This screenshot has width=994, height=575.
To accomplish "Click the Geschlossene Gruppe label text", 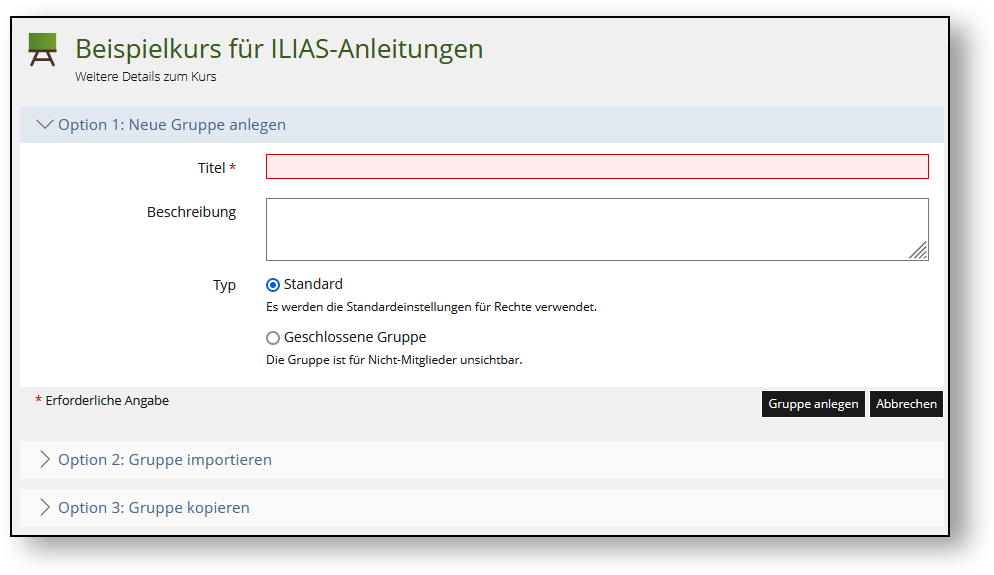I will [x=355, y=337].
